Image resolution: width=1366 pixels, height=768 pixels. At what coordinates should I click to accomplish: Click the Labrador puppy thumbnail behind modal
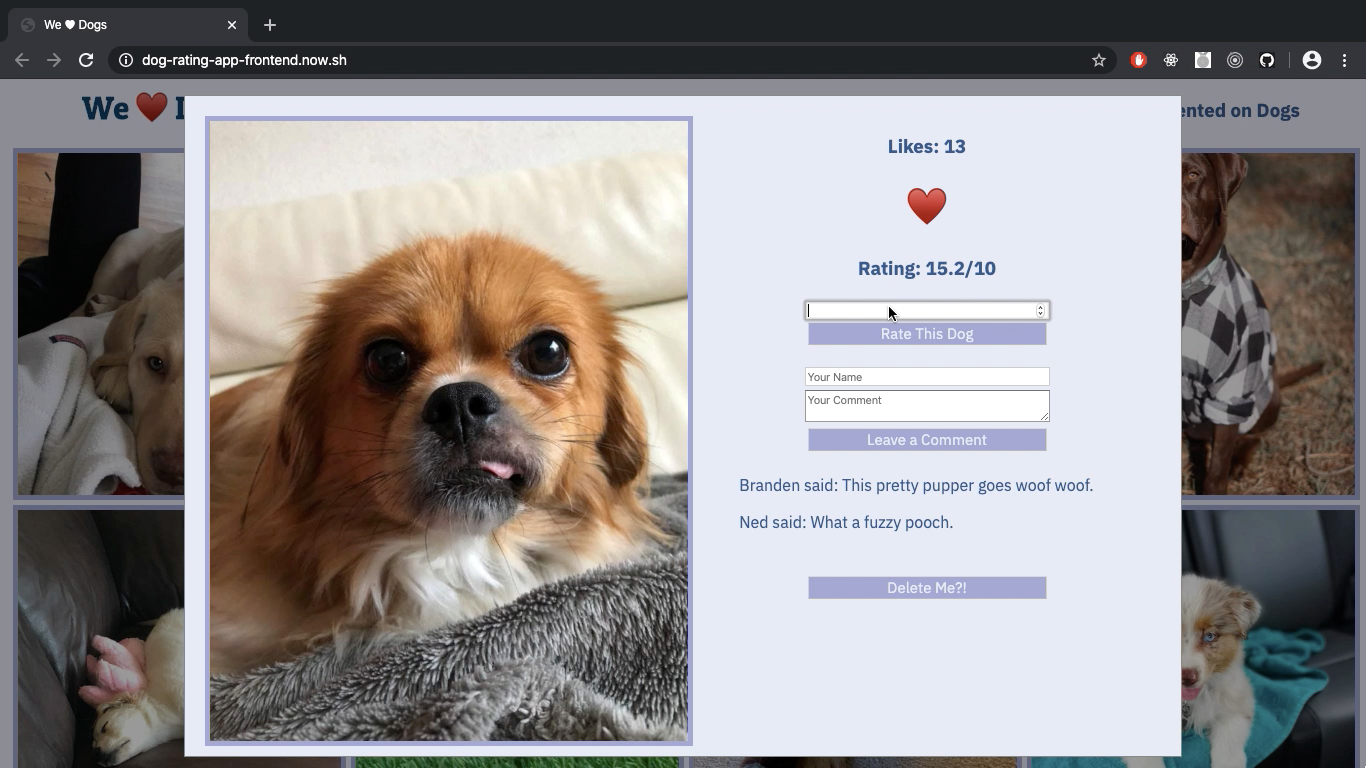[x=99, y=323]
